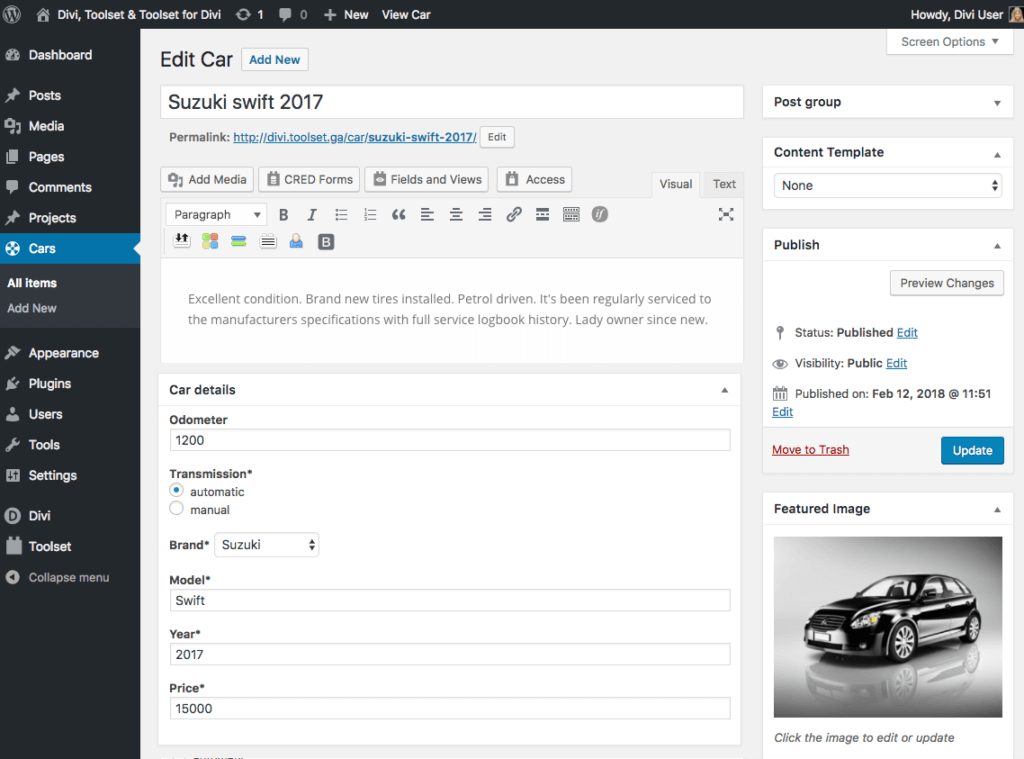Apply blockquote formatting
The height and width of the screenshot is (759, 1024).
(x=398, y=215)
